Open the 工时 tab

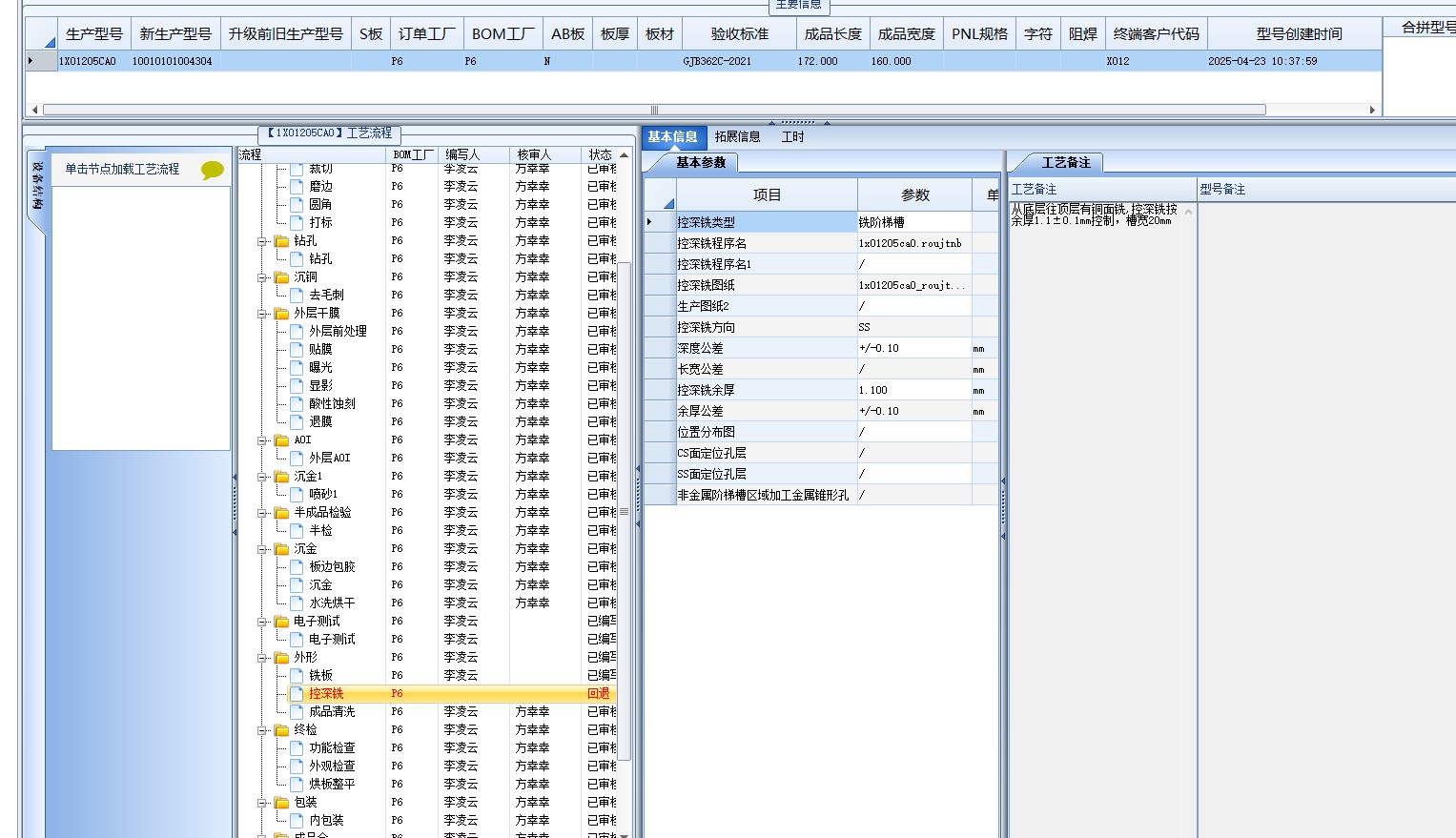(793, 136)
